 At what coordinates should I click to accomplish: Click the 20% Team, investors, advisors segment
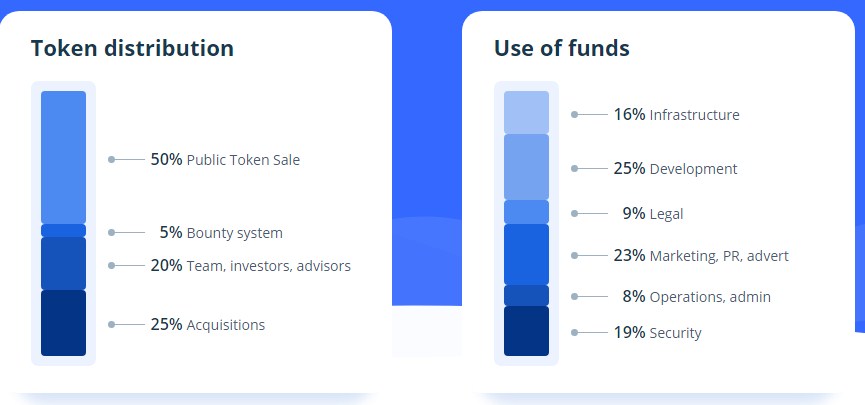coord(63,264)
